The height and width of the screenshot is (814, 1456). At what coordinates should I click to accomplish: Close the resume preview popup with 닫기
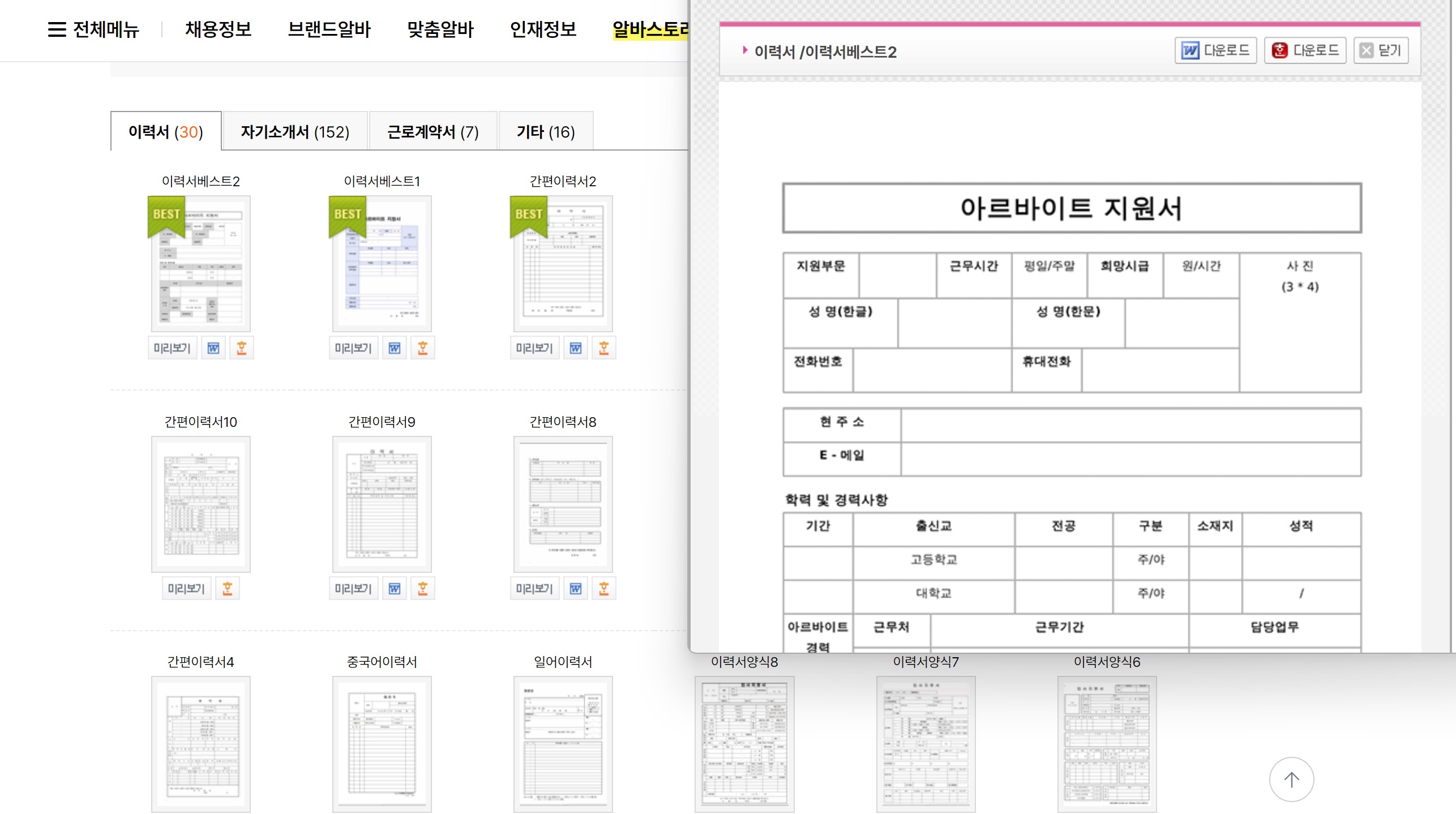pyautogui.click(x=1381, y=51)
